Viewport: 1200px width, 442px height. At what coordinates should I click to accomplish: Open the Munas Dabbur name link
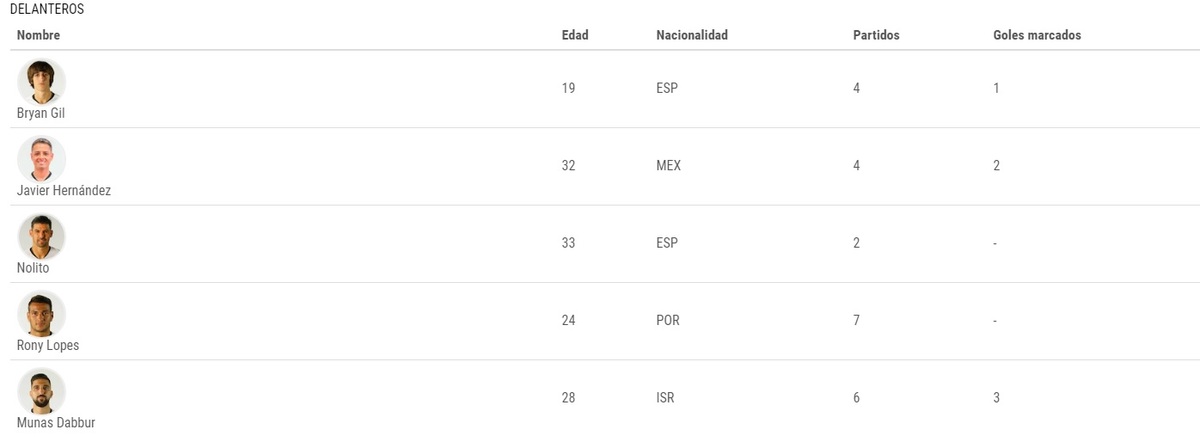pyautogui.click(x=56, y=423)
